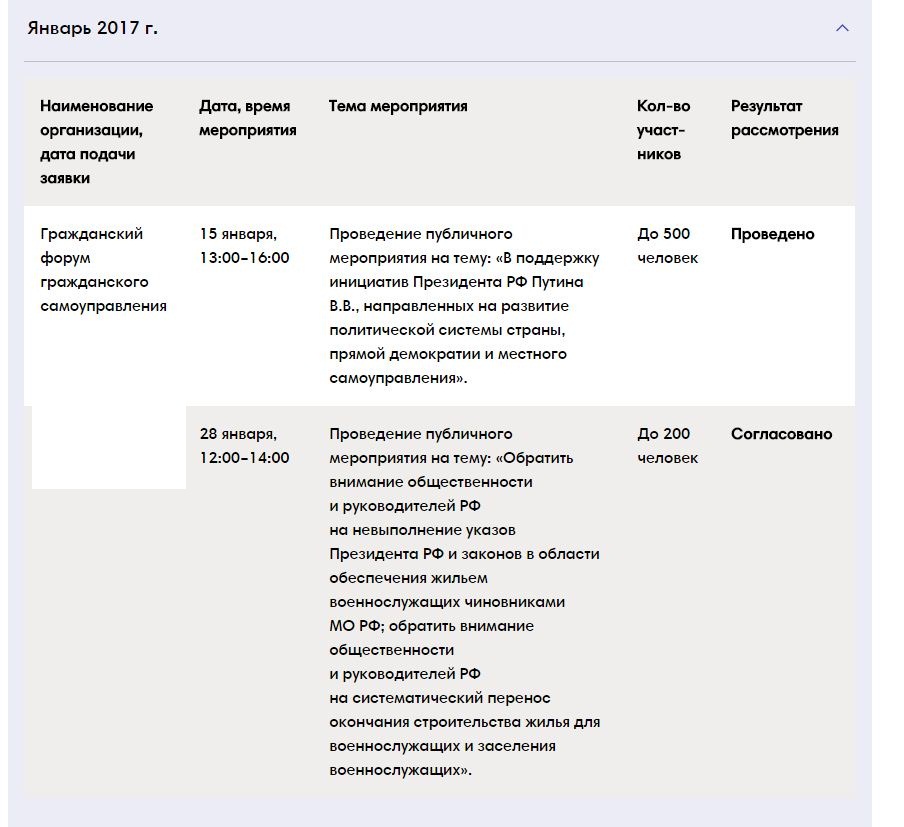Click the Согласовано result status

coord(780,434)
